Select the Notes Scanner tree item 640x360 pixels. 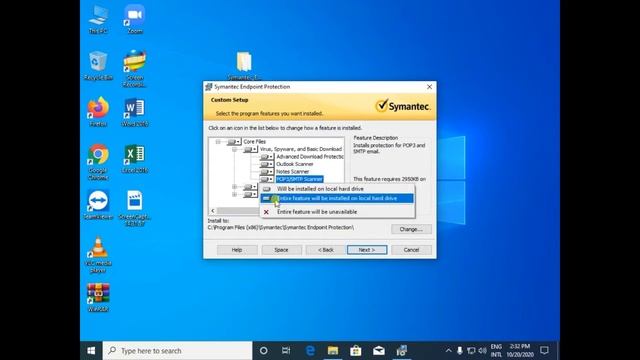click(x=292, y=172)
